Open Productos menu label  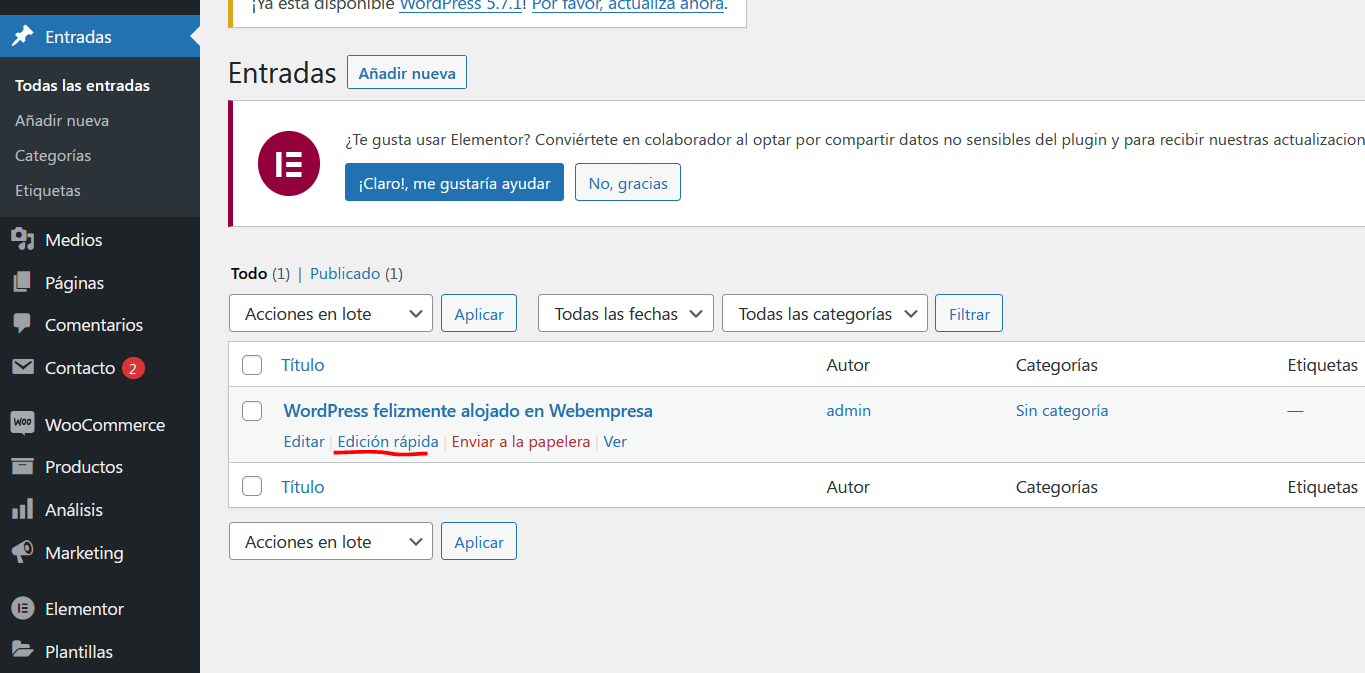84,467
